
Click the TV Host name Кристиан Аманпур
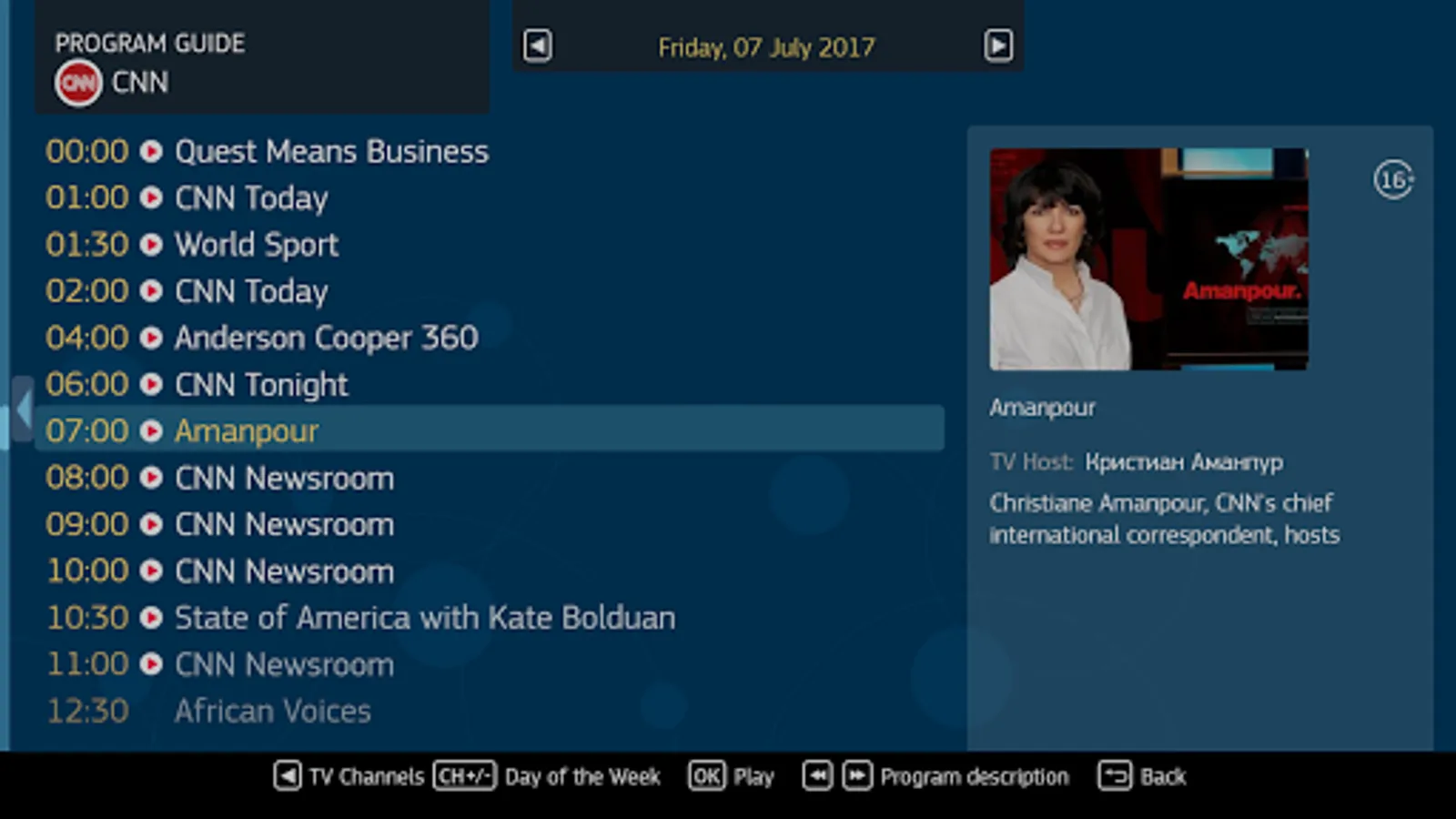pyautogui.click(x=1184, y=462)
